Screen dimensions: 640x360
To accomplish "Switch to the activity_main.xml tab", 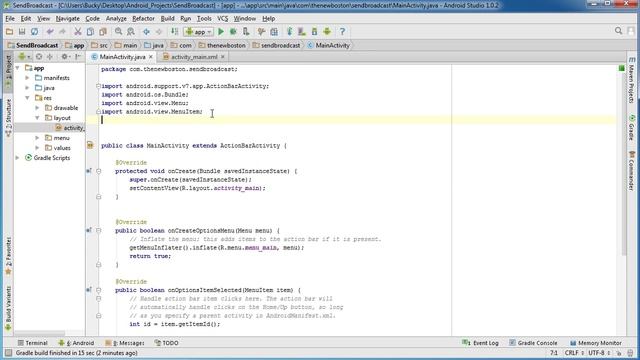I will pos(194,57).
